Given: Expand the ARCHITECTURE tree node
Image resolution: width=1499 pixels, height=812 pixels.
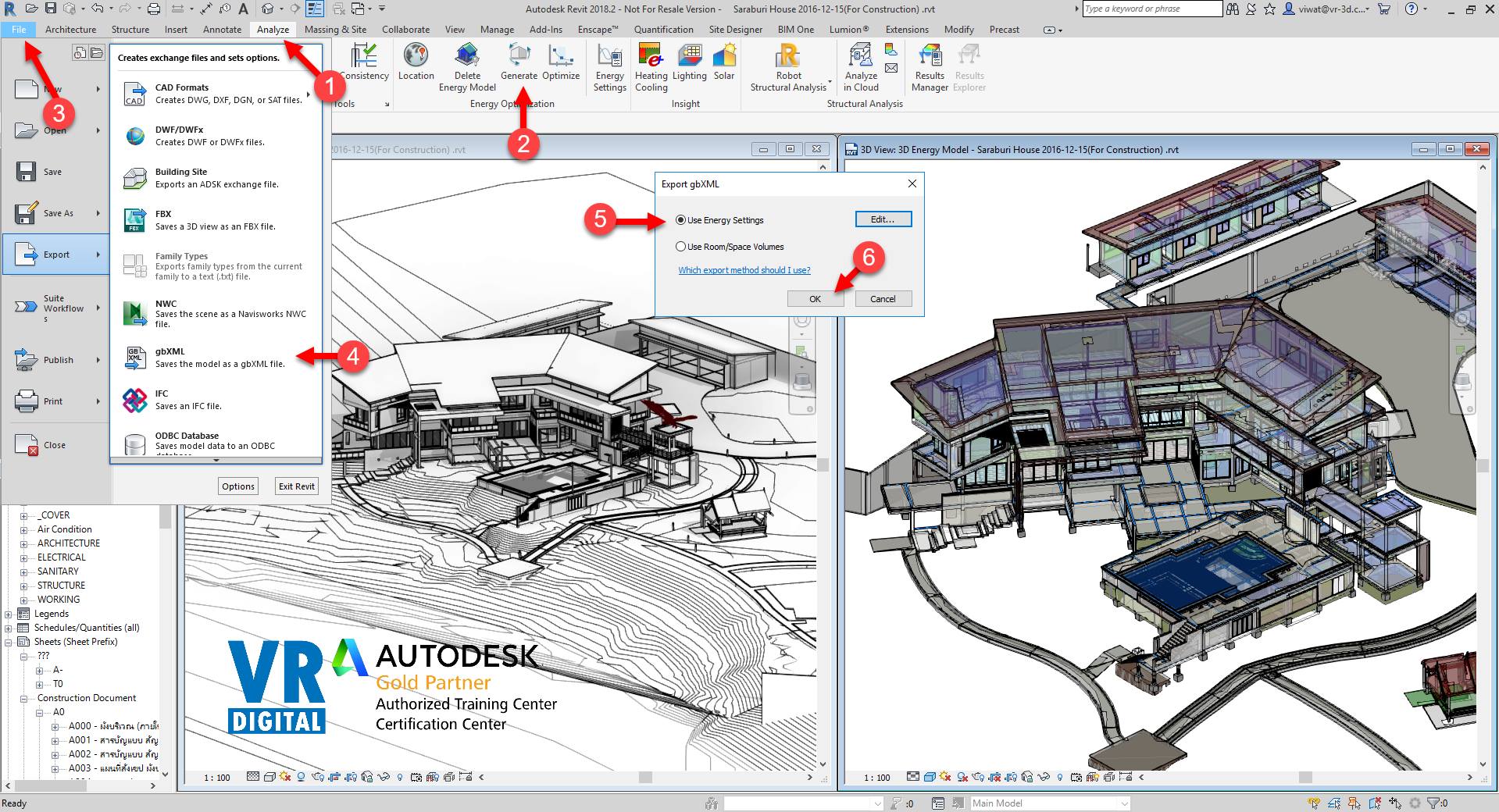Looking at the screenshot, I should [x=23, y=543].
